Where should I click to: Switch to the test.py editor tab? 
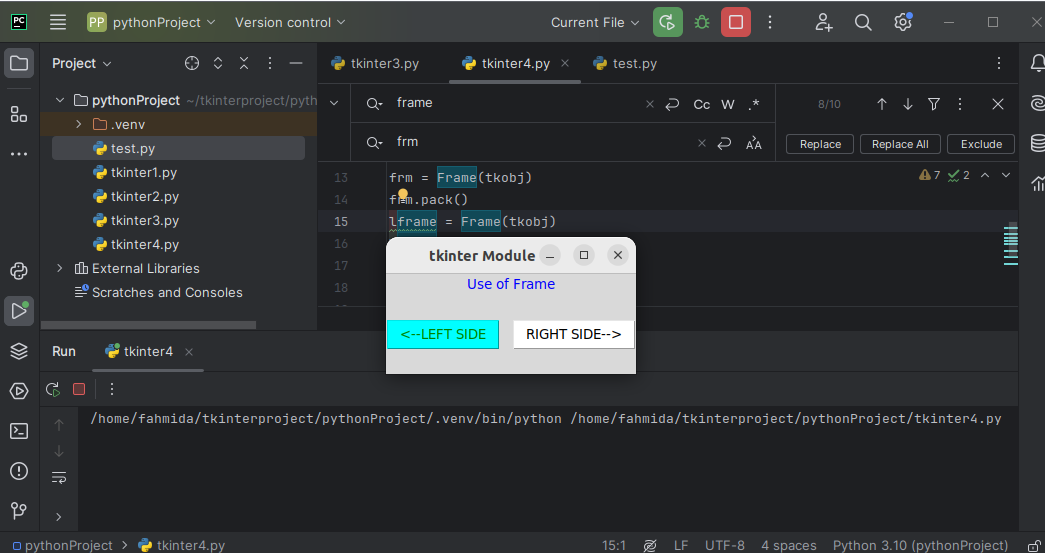pos(625,63)
